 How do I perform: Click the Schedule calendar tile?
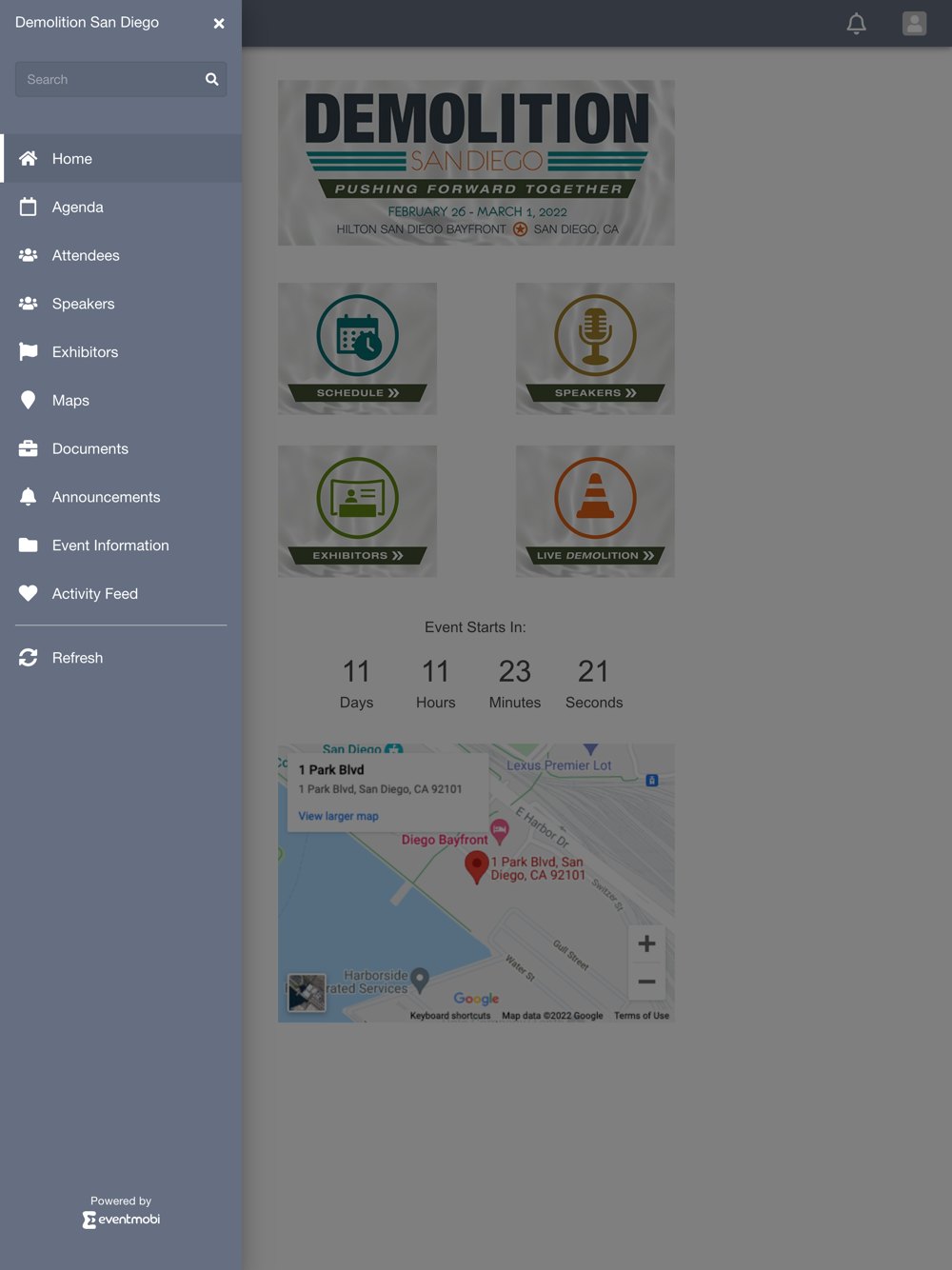[358, 348]
